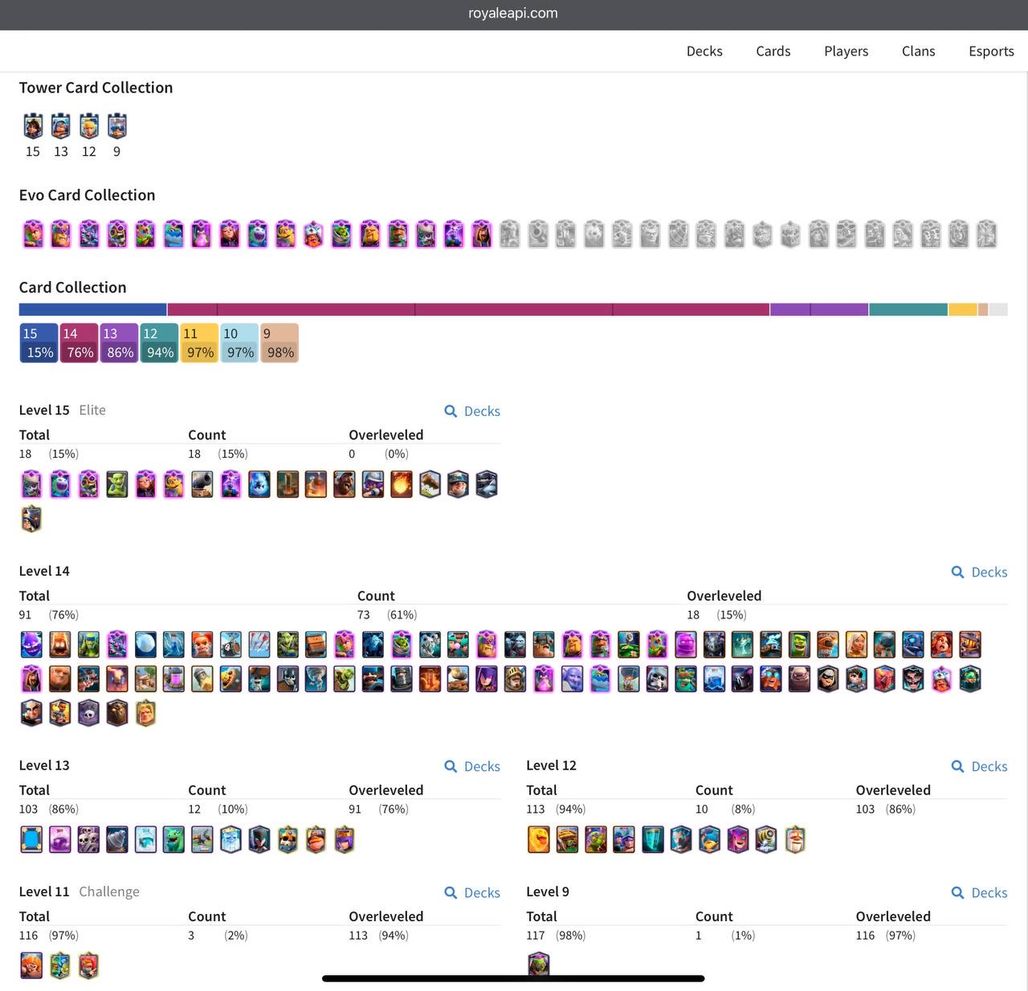Viewport: 1028px width, 991px height.
Task: Click the purple level 13 badge showing 86%
Action: pos(119,343)
